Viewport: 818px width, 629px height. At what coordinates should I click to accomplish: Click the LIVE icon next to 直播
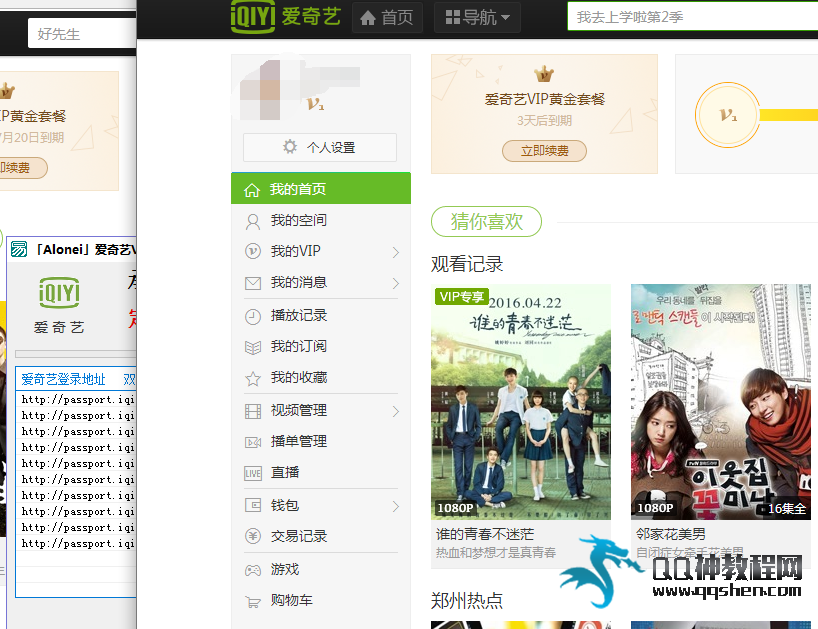253,474
